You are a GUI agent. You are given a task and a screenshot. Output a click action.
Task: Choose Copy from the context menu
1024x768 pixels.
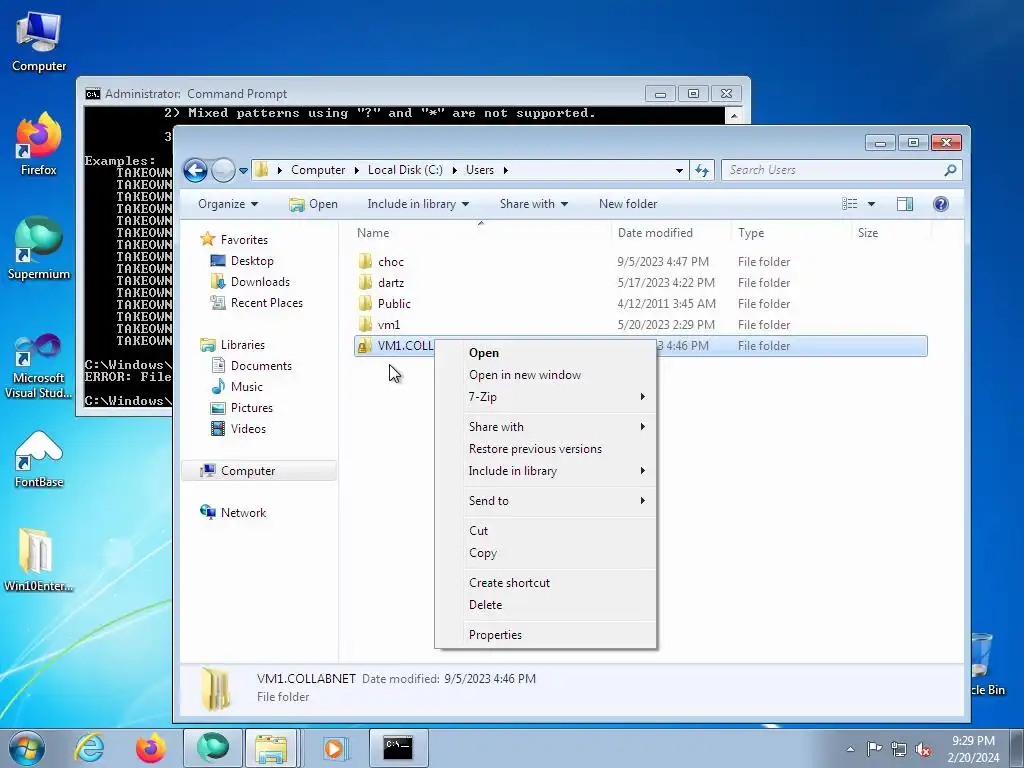(545, 553)
